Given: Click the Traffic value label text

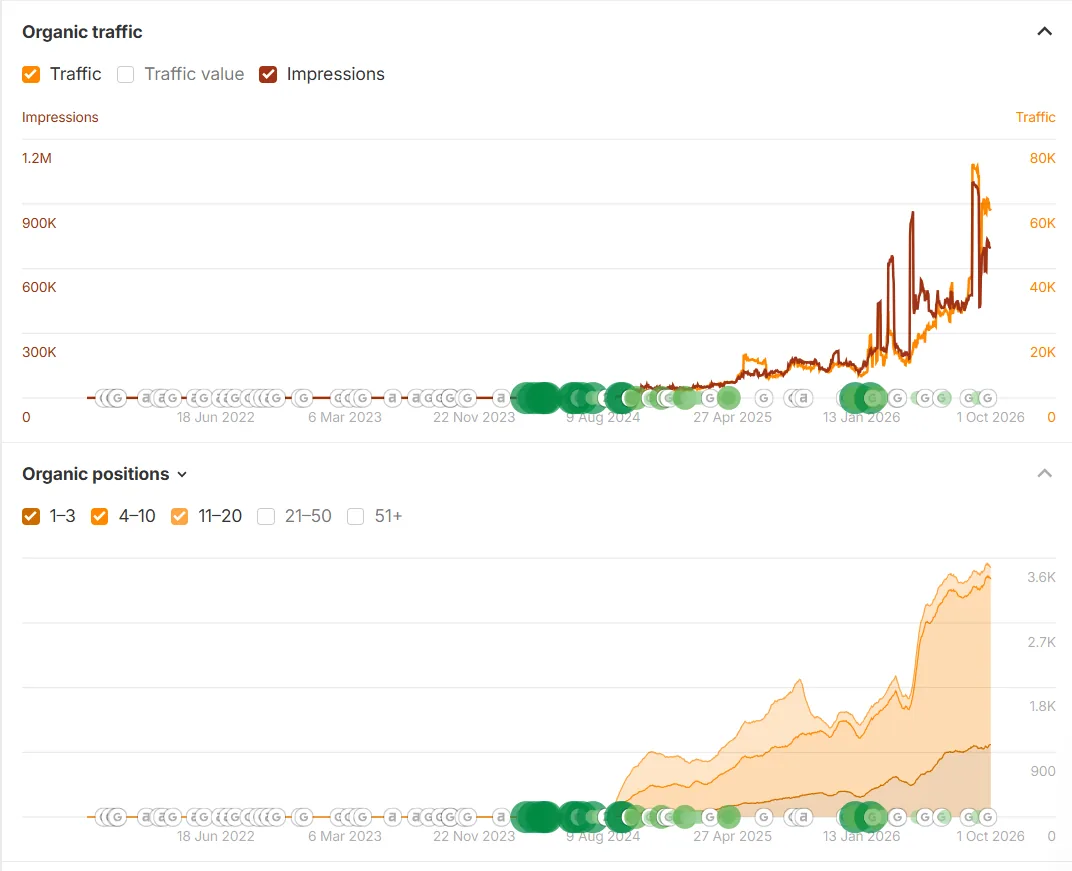Looking at the screenshot, I should (x=194, y=74).
